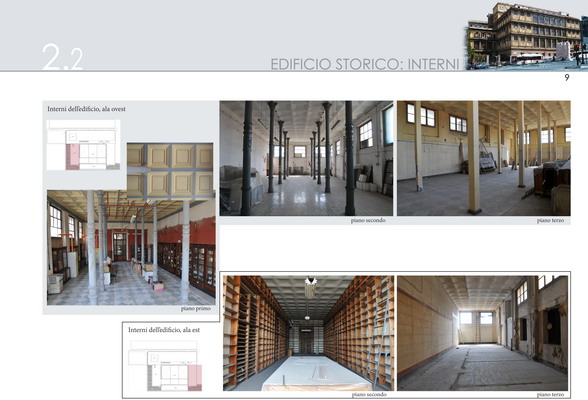Open the empty corridor piano terzo photo

tap(483, 333)
